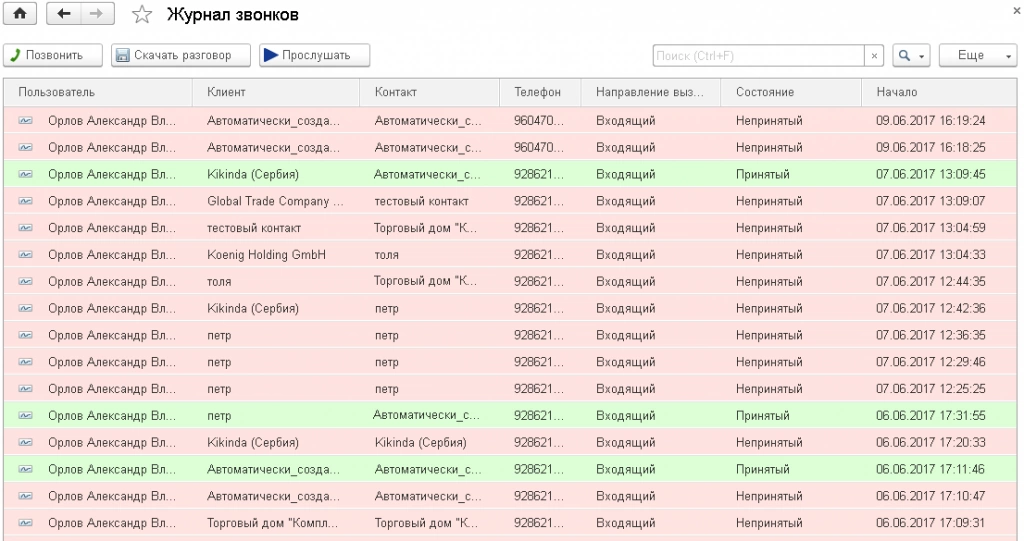Click Скачать разговор button
The image size is (1024, 541).
tap(173, 56)
